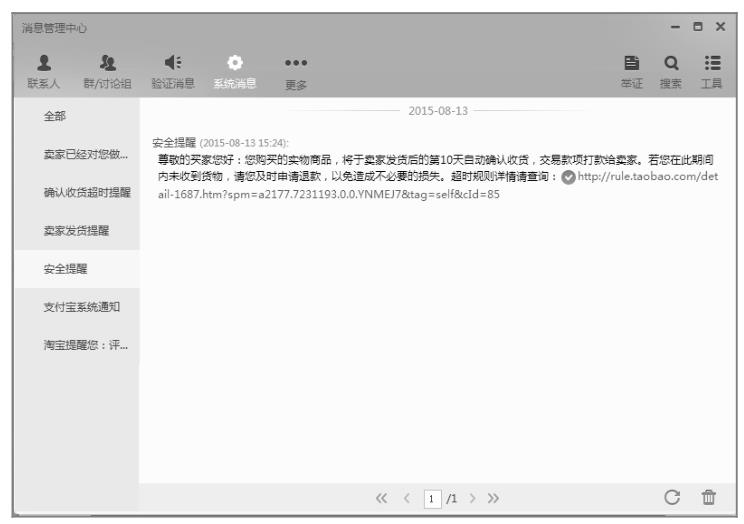Screen dimensions: 744x524
Task: Click the 举证 document icon
Action: (x=632, y=63)
